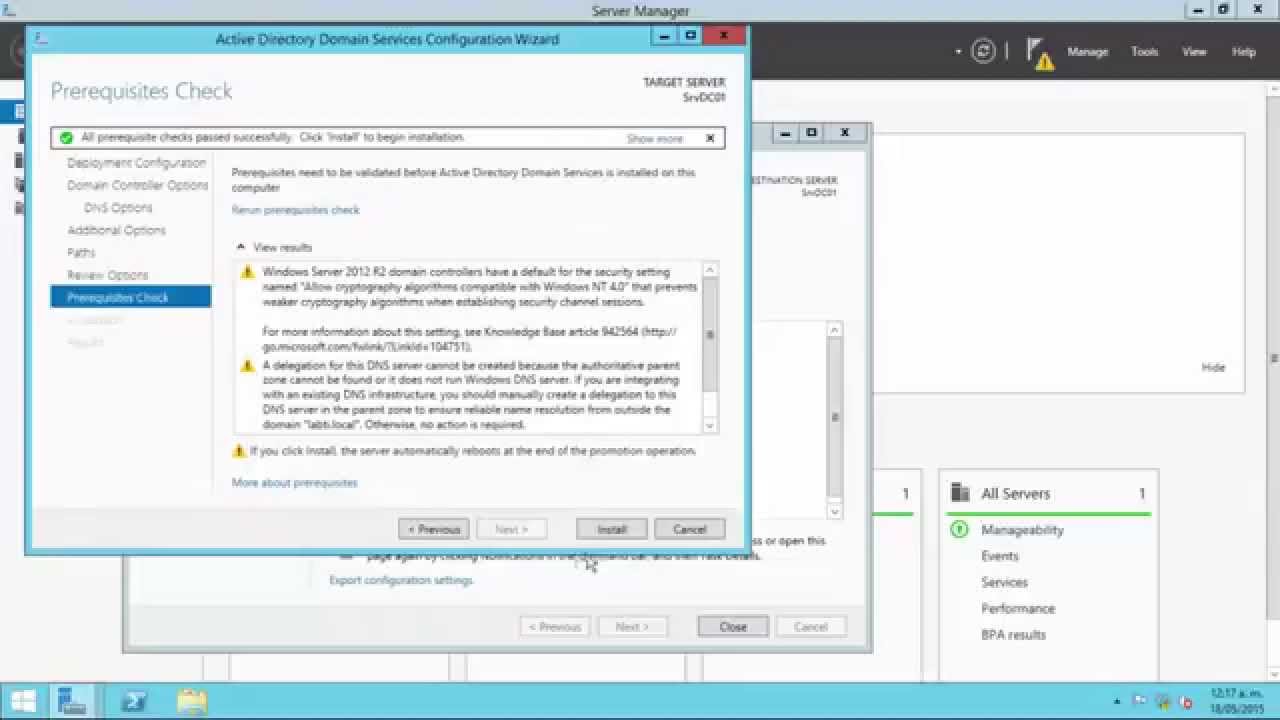Click the warning icon beside the reboot notice

coord(239,451)
